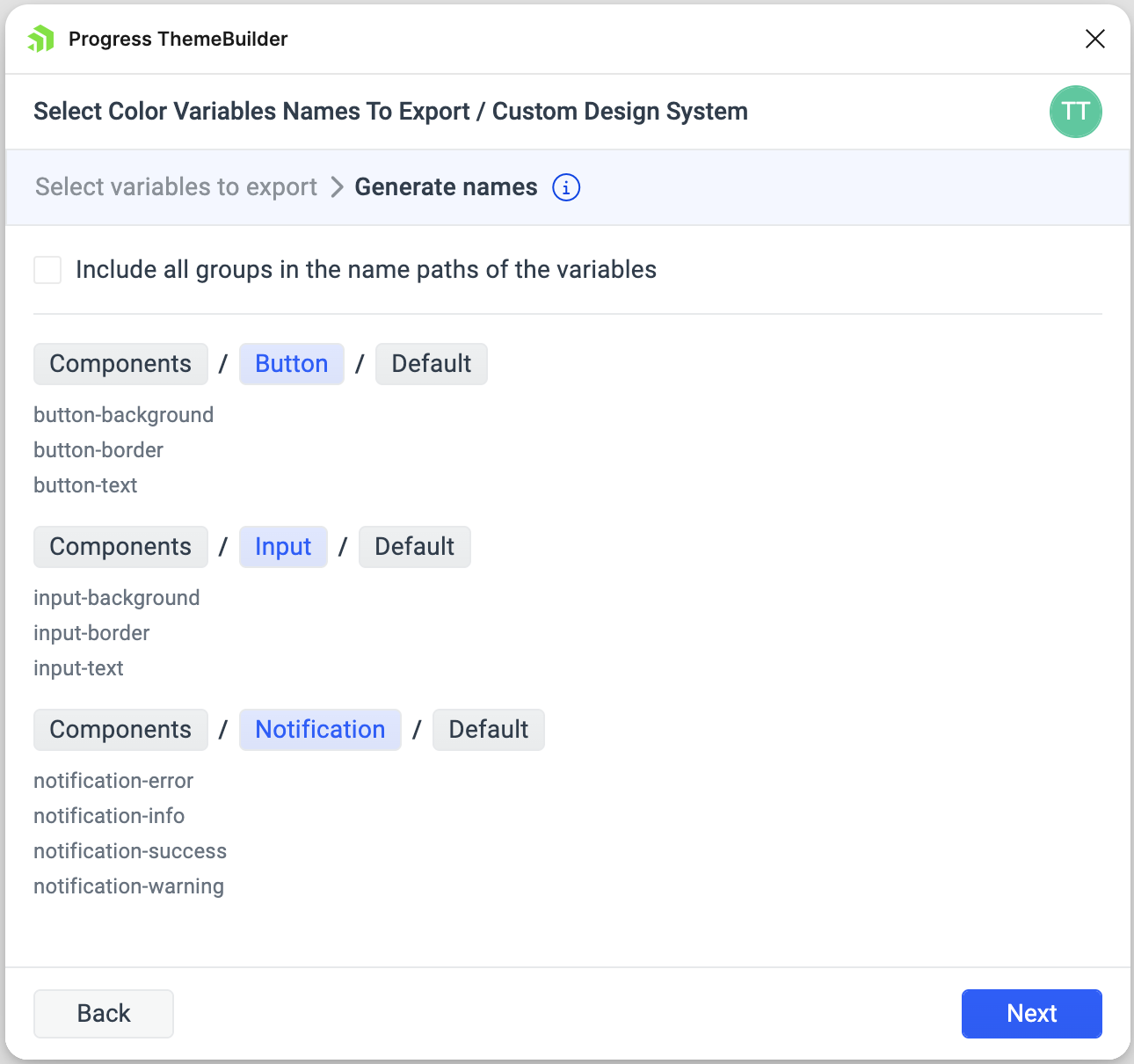The height and width of the screenshot is (1064, 1134).
Task: Toggle the Button group chip
Action: (291, 364)
